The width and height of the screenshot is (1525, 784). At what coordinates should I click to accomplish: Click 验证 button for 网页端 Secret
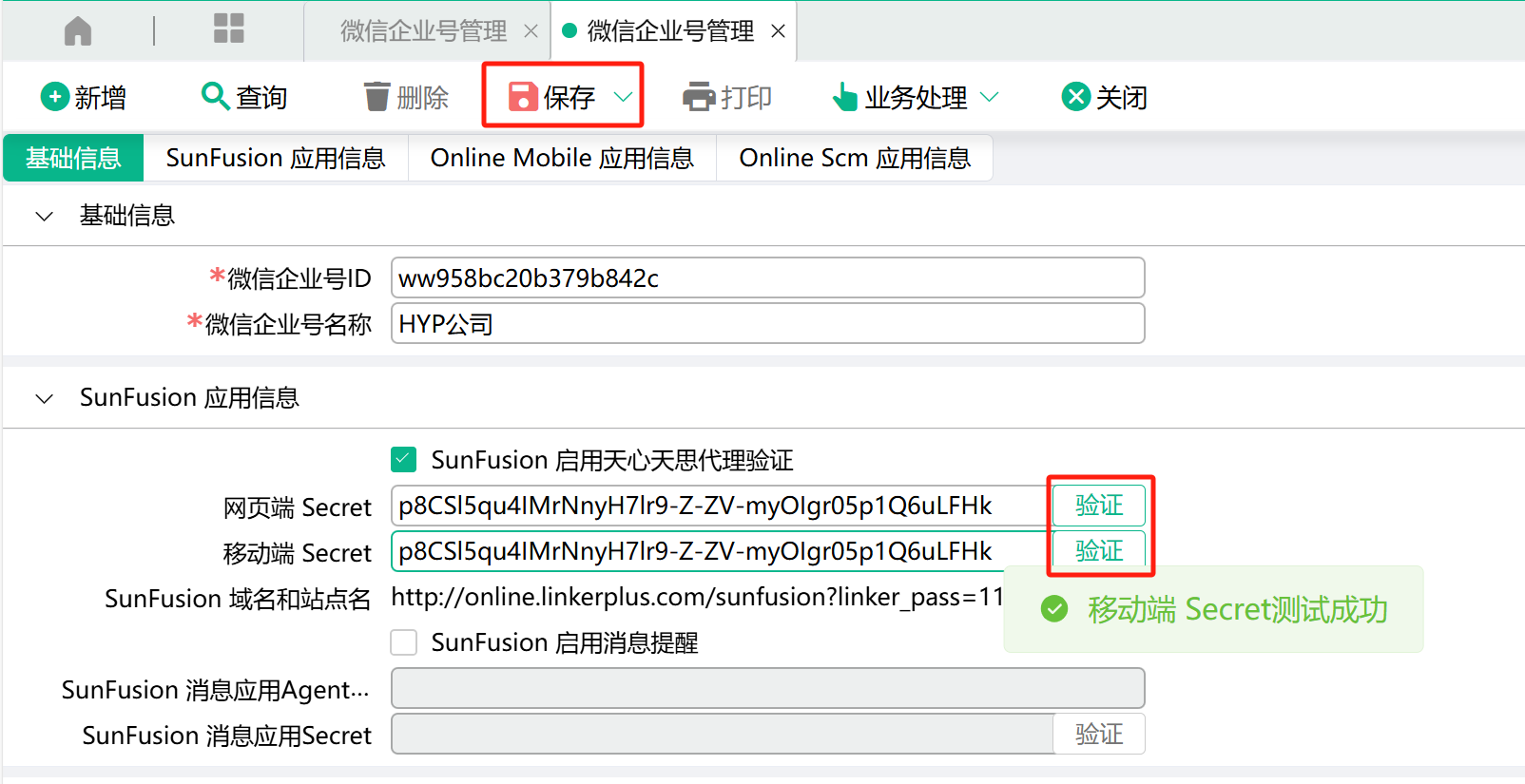1099,506
